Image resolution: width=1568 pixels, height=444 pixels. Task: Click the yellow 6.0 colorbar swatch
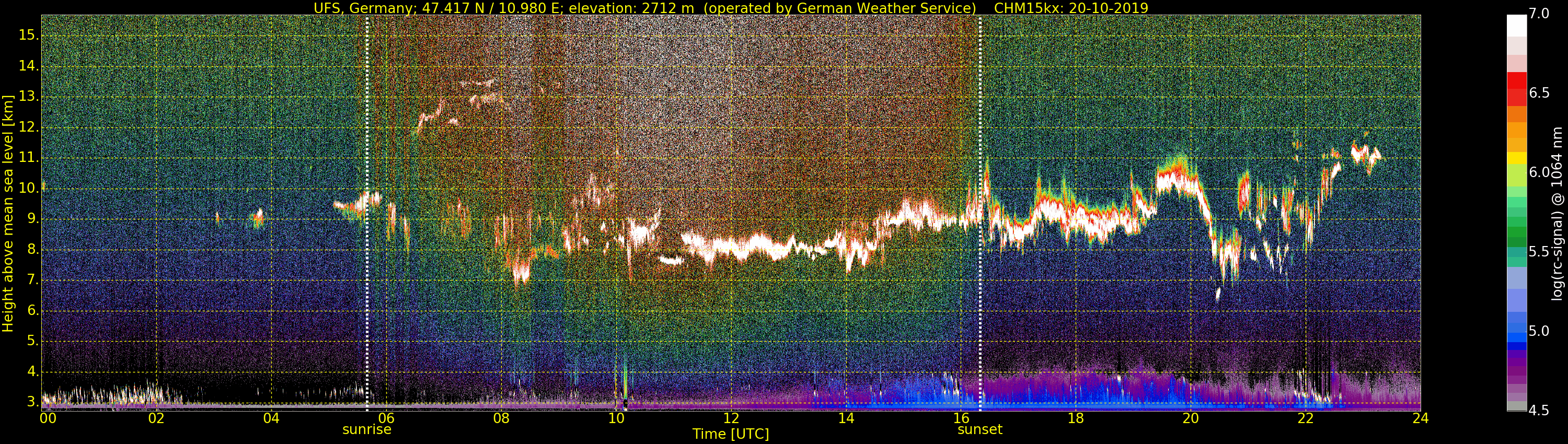[x=1516, y=158]
